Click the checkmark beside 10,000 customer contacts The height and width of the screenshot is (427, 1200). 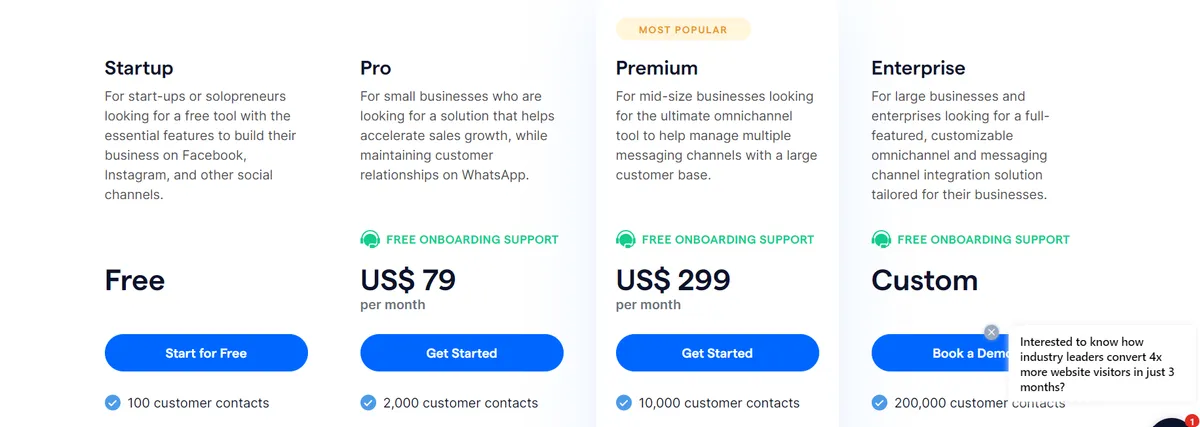(624, 403)
